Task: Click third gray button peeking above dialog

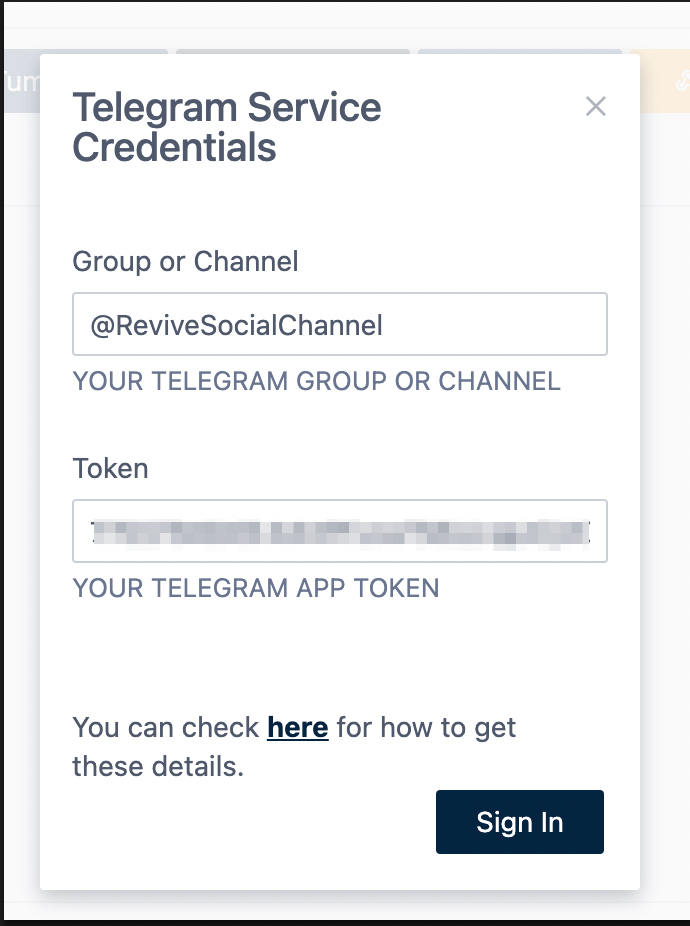Action: click(x=520, y=51)
